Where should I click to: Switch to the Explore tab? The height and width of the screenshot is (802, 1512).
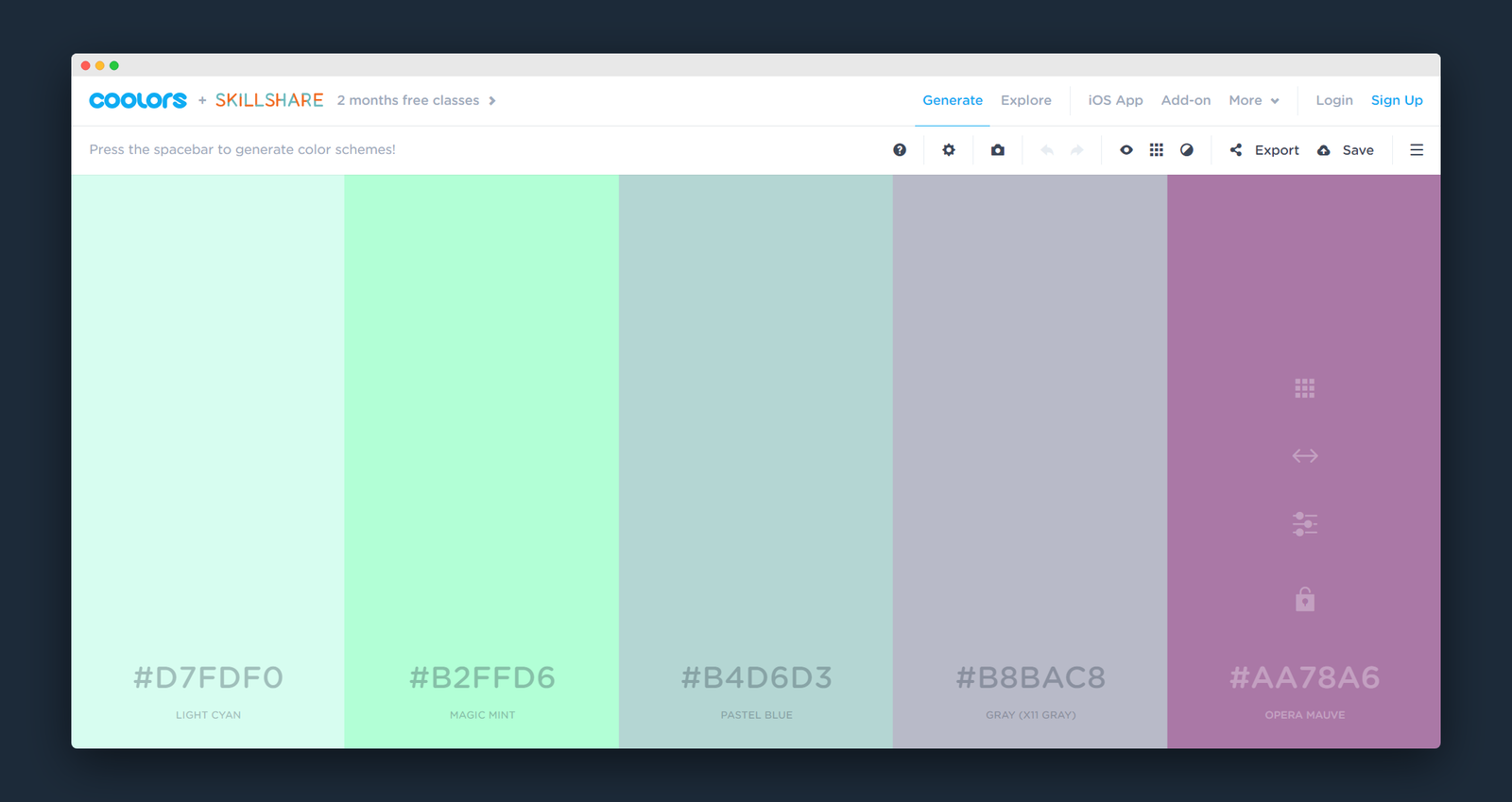(1026, 100)
